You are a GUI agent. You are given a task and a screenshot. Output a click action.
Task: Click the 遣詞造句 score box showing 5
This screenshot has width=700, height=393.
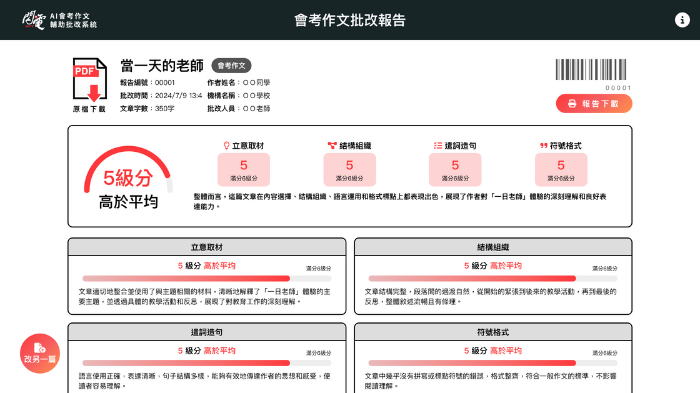tap(455, 170)
